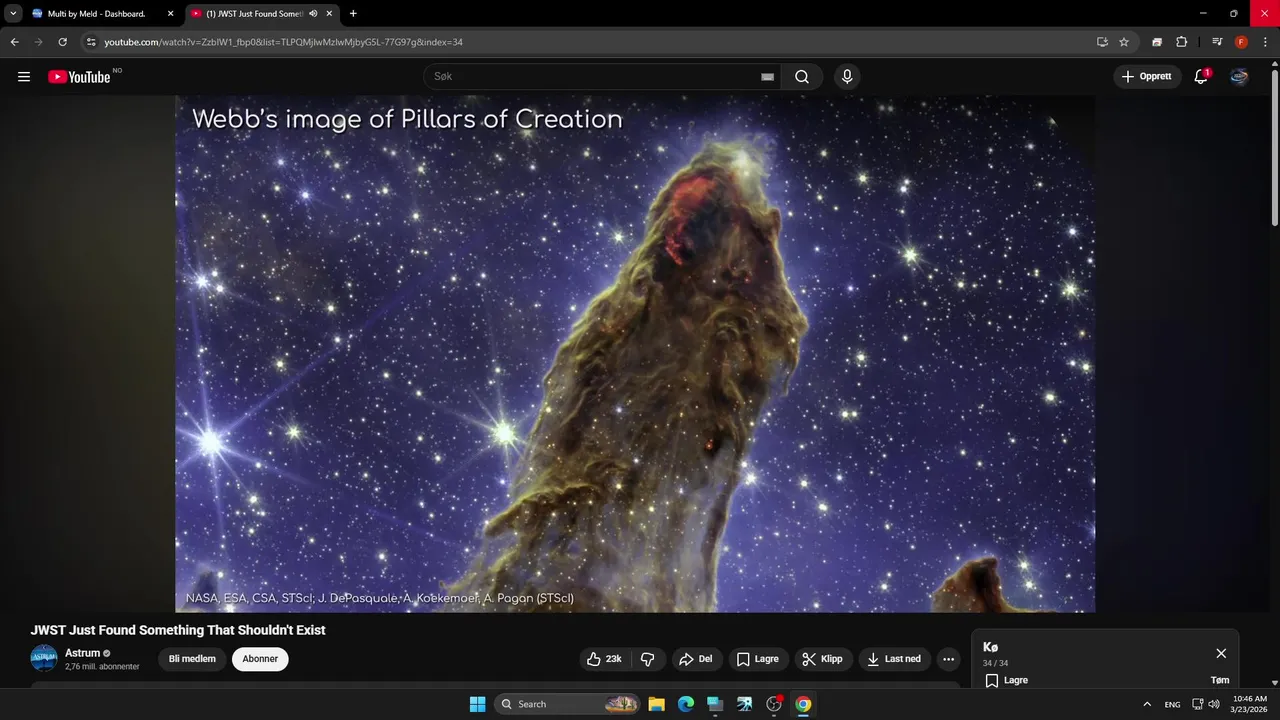This screenshot has height=720, width=1280.
Task: Click the video player showing Pillars of Creation
Action: pos(635,354)
